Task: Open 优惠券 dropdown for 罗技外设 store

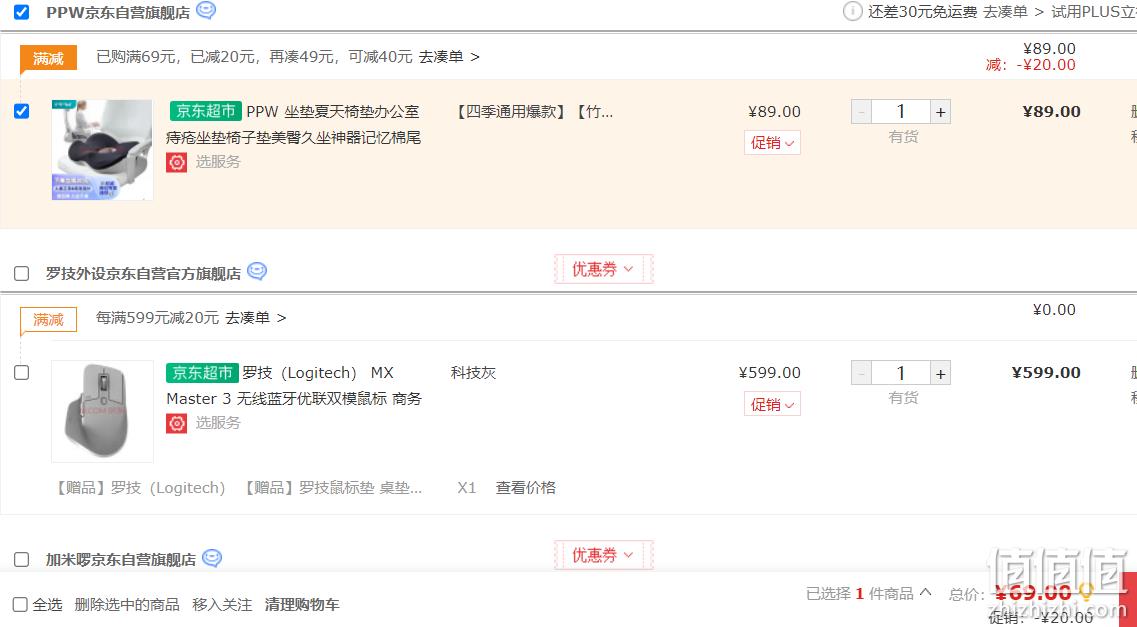Action: tap(603, 269)
